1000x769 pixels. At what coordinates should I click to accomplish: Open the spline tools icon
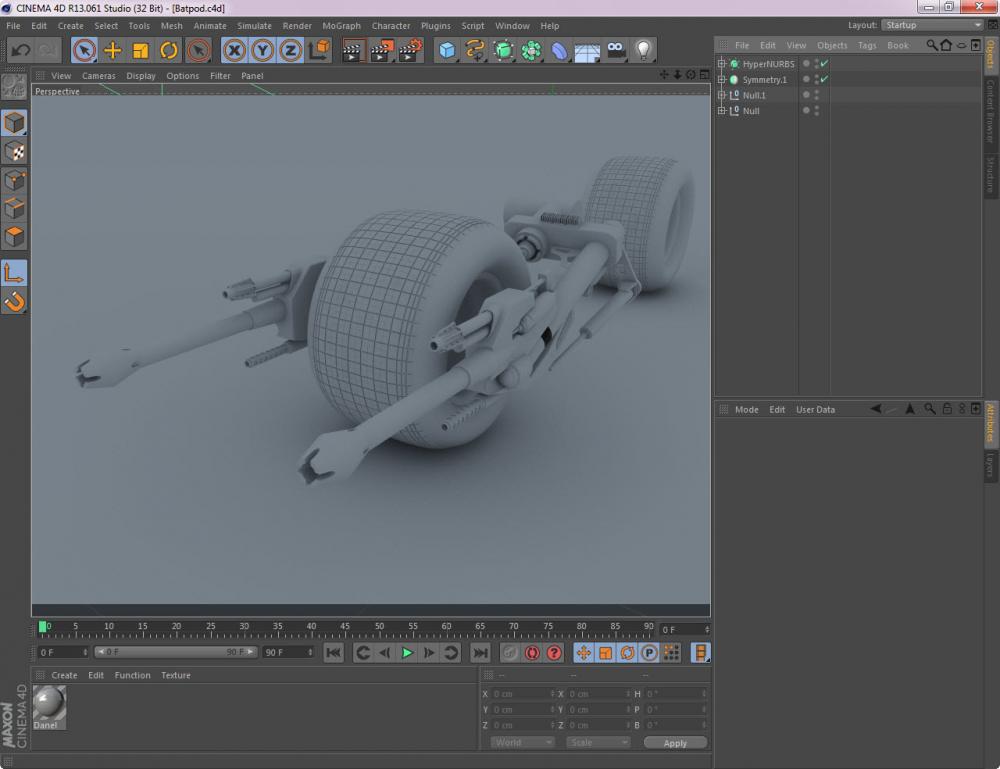[x=475, y=50]
